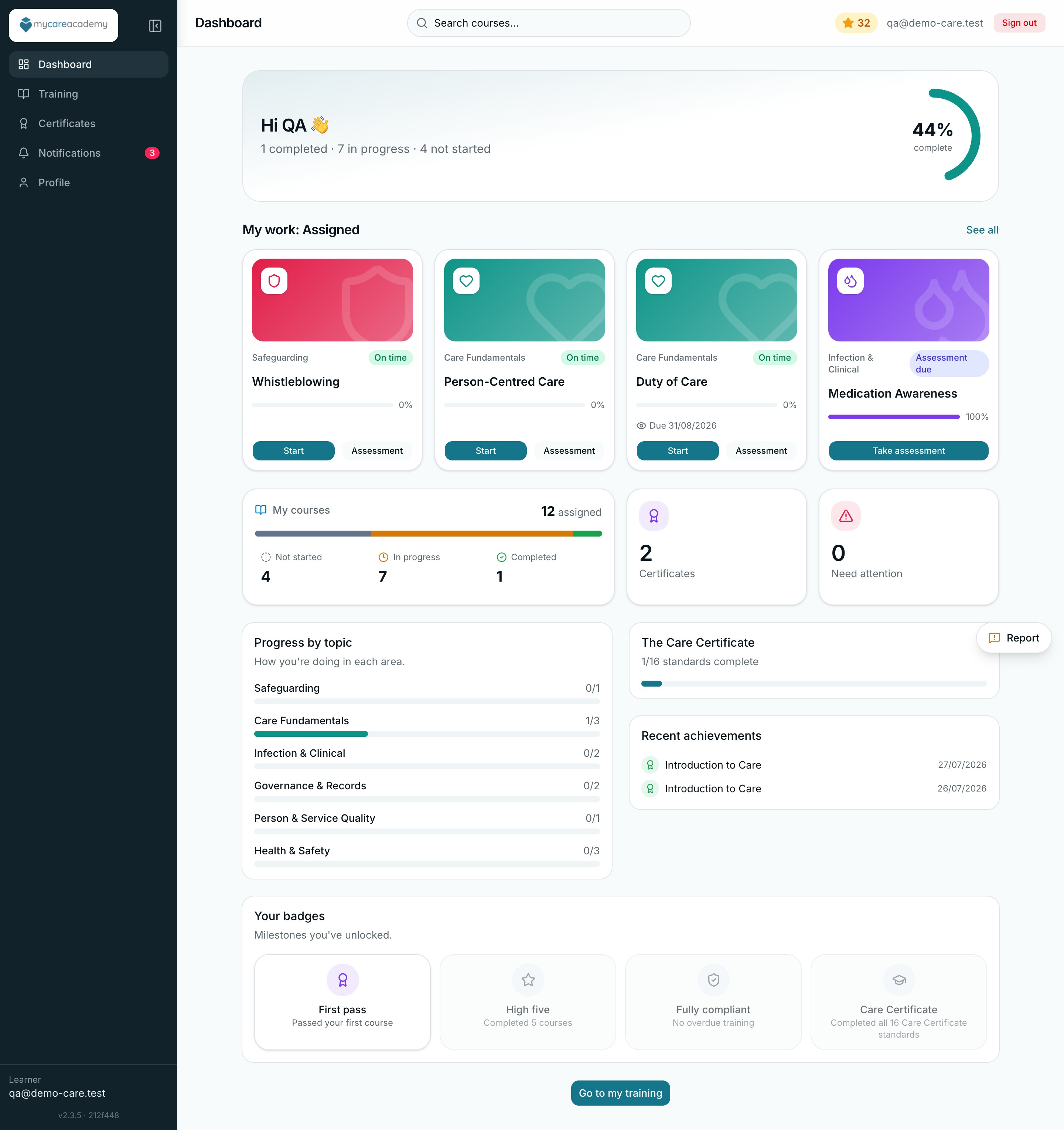This screenshot has width=1064, height=1130.
Task: Click the certificate ribbon icon above Certificates count
Action: [x=654, y=515]
